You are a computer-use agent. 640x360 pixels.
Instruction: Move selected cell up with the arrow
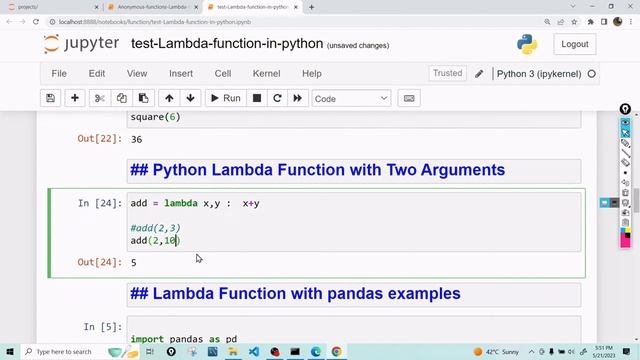pyautogui.click(x=169, y=98)
